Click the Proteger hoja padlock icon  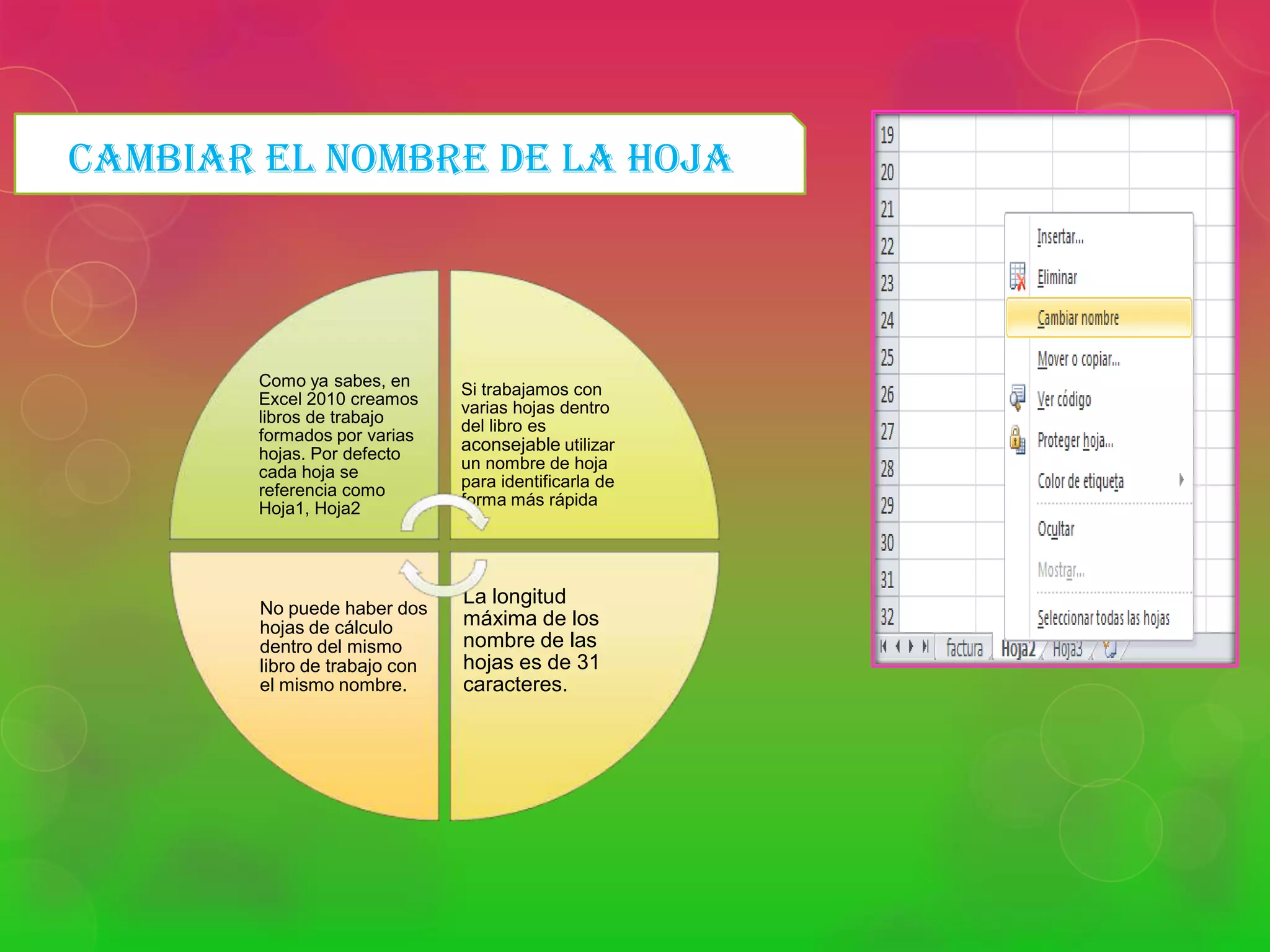point(1017,439)
